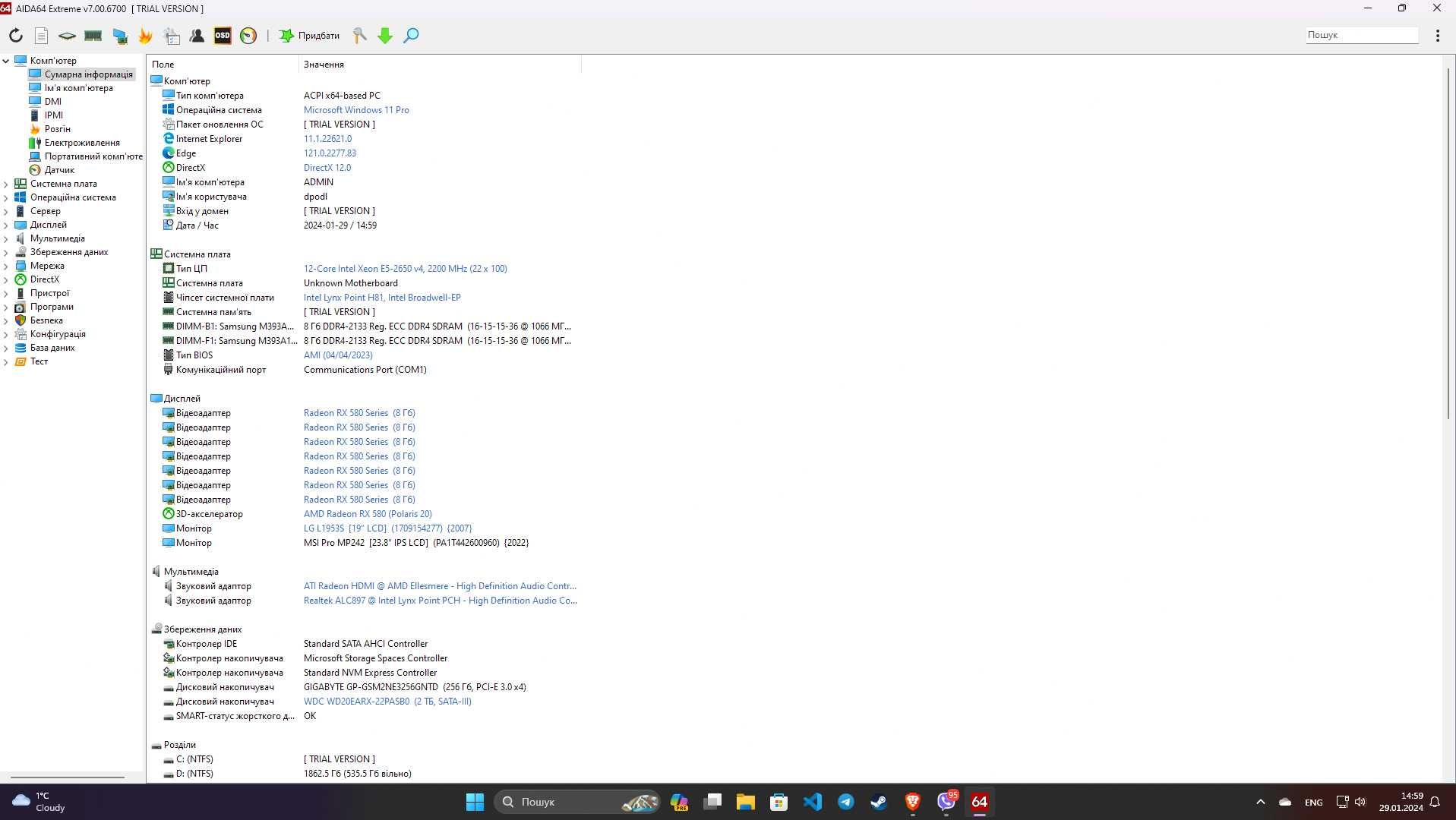The width and height of the screenshot is (1456, 820).
Task: Click the magnifier search icon in toolbar
Action: click(x=411, y=36)
